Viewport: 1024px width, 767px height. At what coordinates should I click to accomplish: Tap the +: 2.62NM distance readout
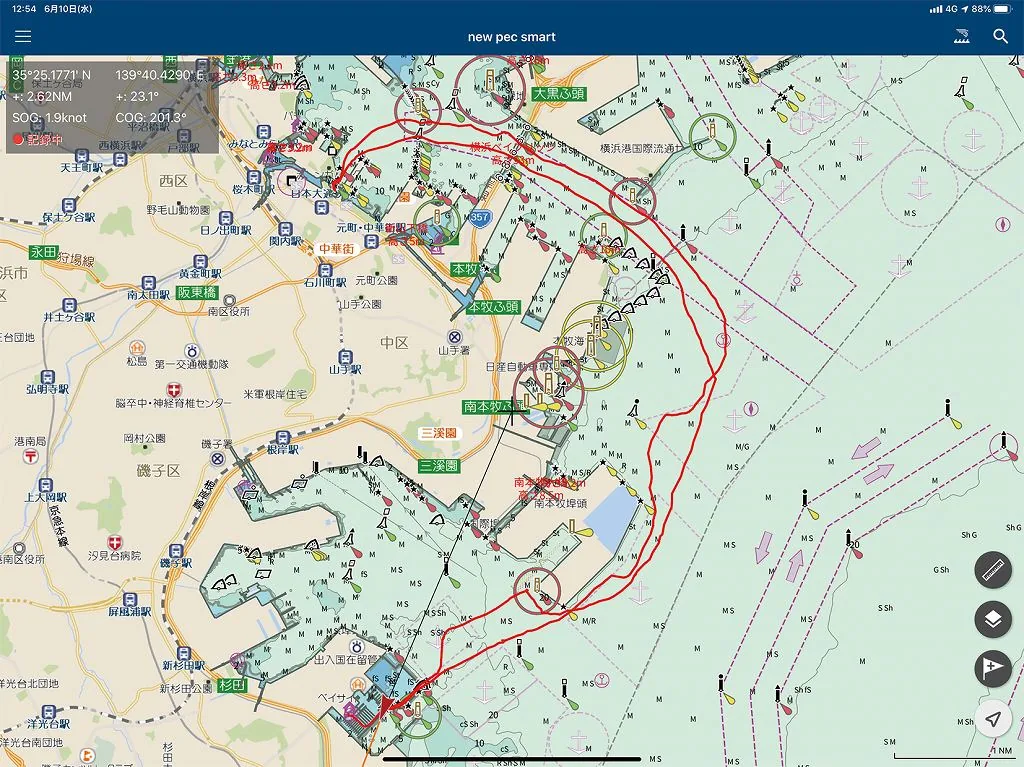coord(42,97)
